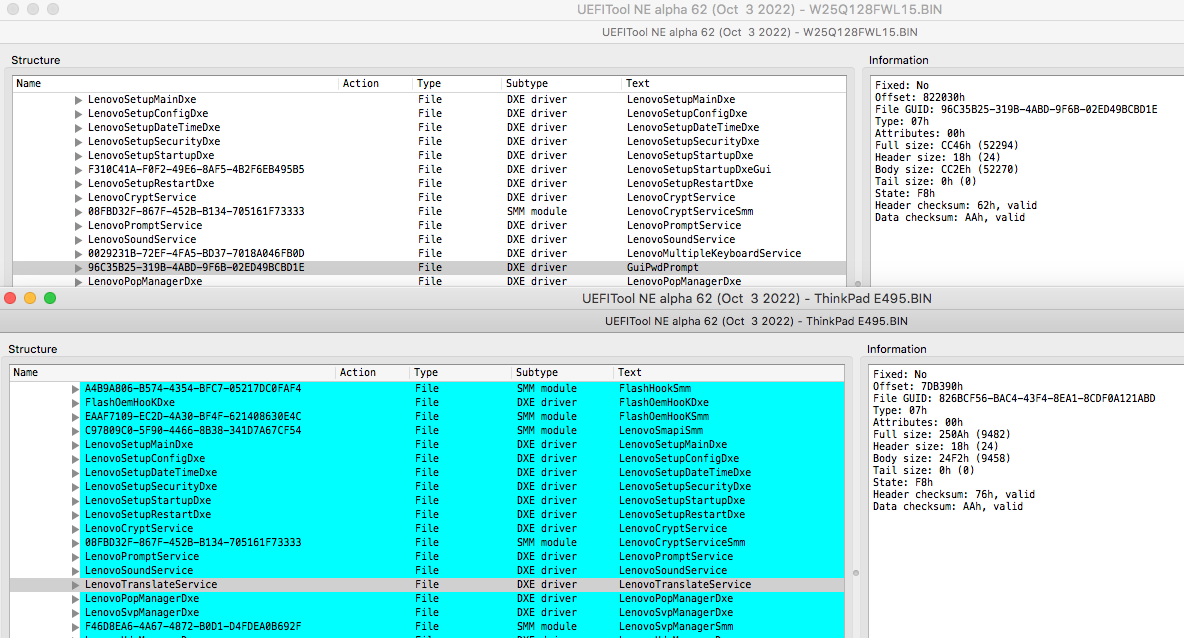Click Offset 822030h in upper Information panel
The height and width of the screenshot is (638, 1184).
[x=919, y=97]
